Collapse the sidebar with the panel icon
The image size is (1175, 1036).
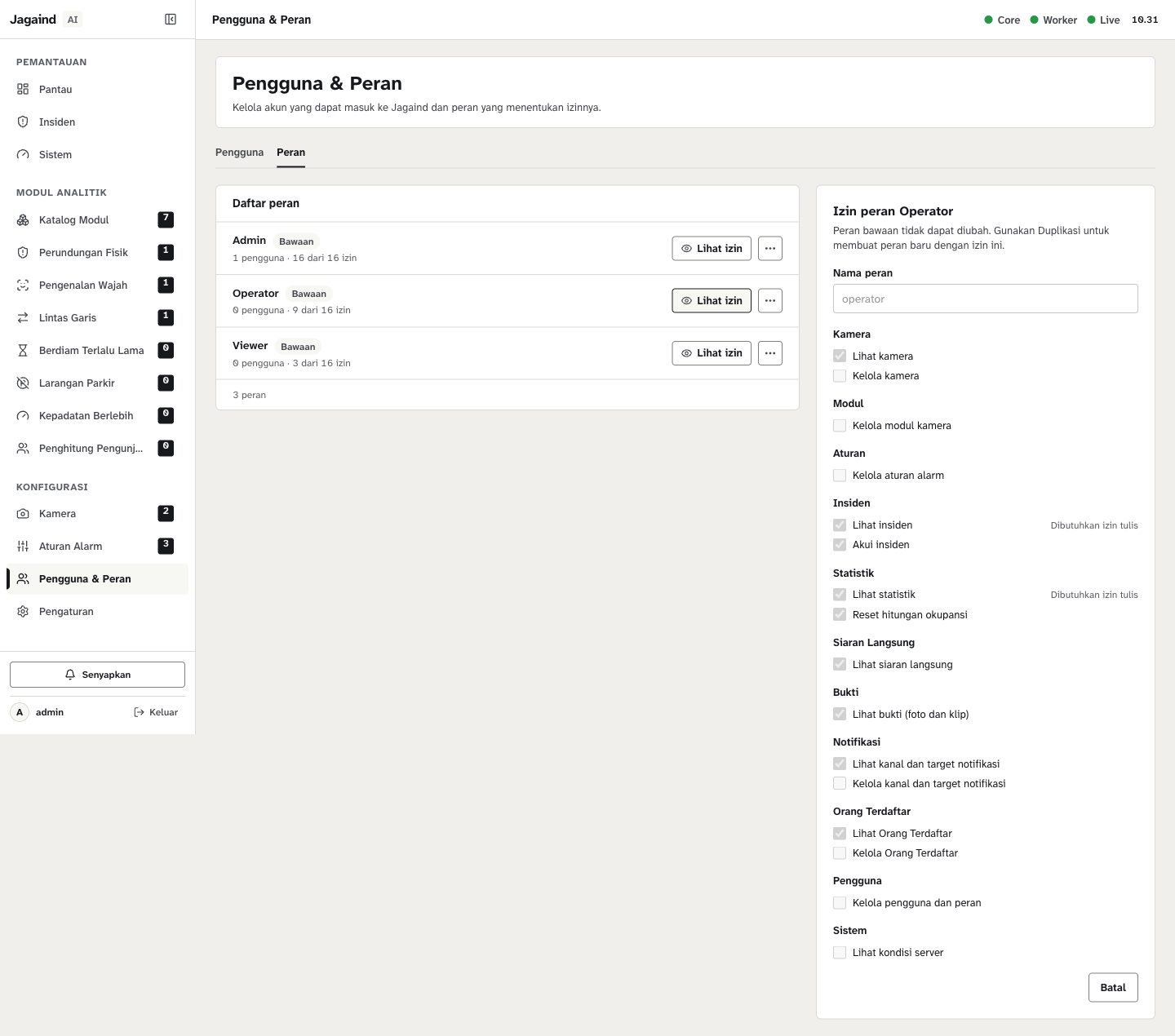tap(171, 20)
